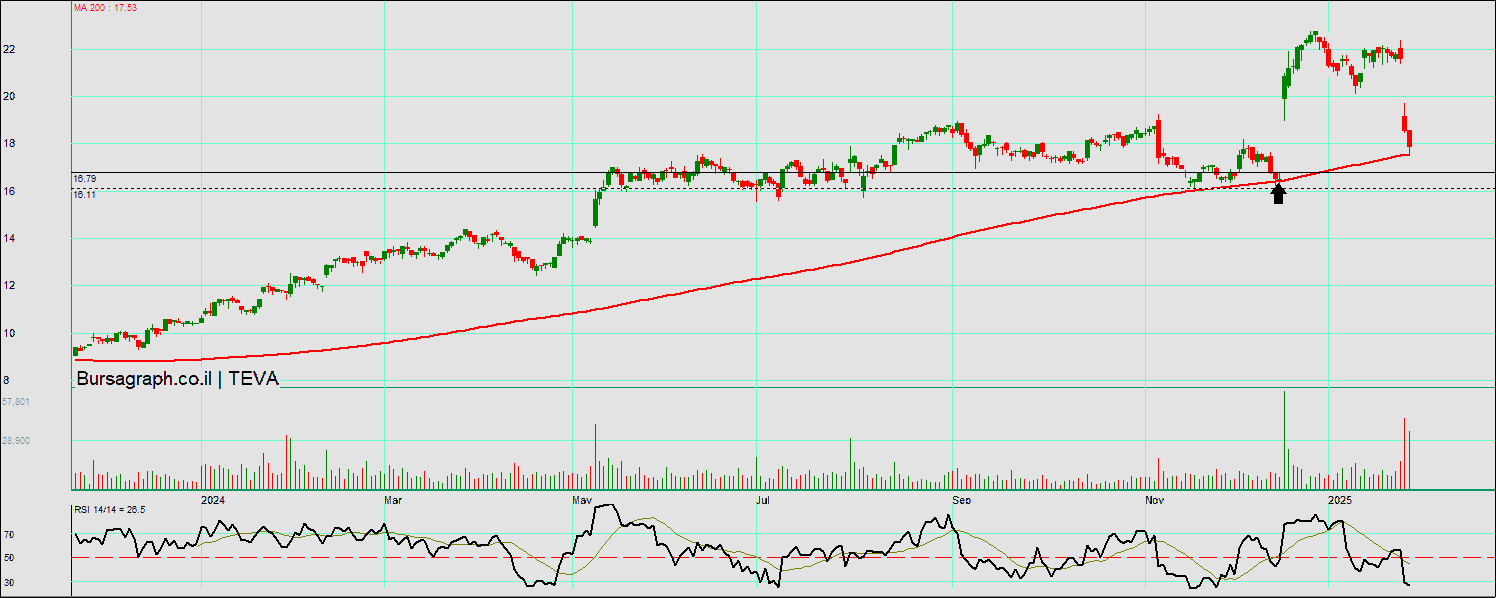
Task: Select the 2025 date axis label
Action: 1340,499
